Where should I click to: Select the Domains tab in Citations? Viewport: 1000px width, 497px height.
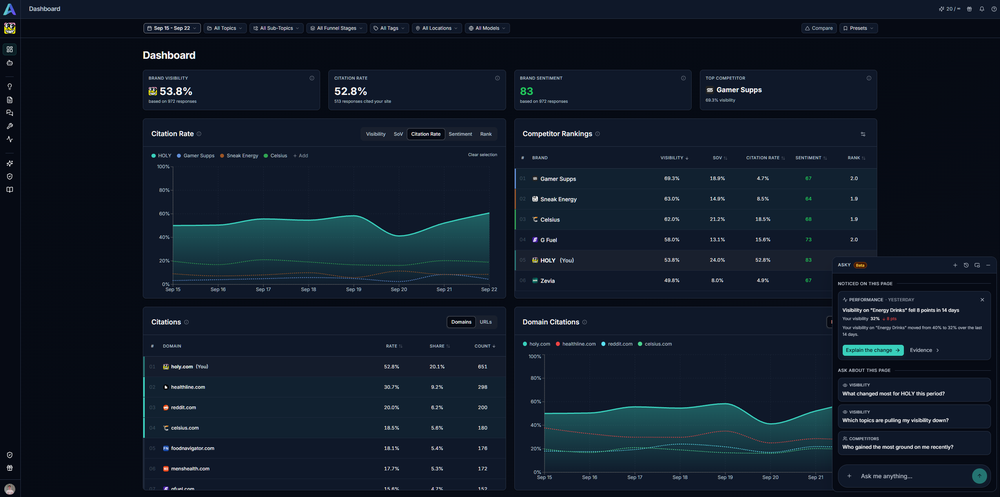(x=461, y=322)
